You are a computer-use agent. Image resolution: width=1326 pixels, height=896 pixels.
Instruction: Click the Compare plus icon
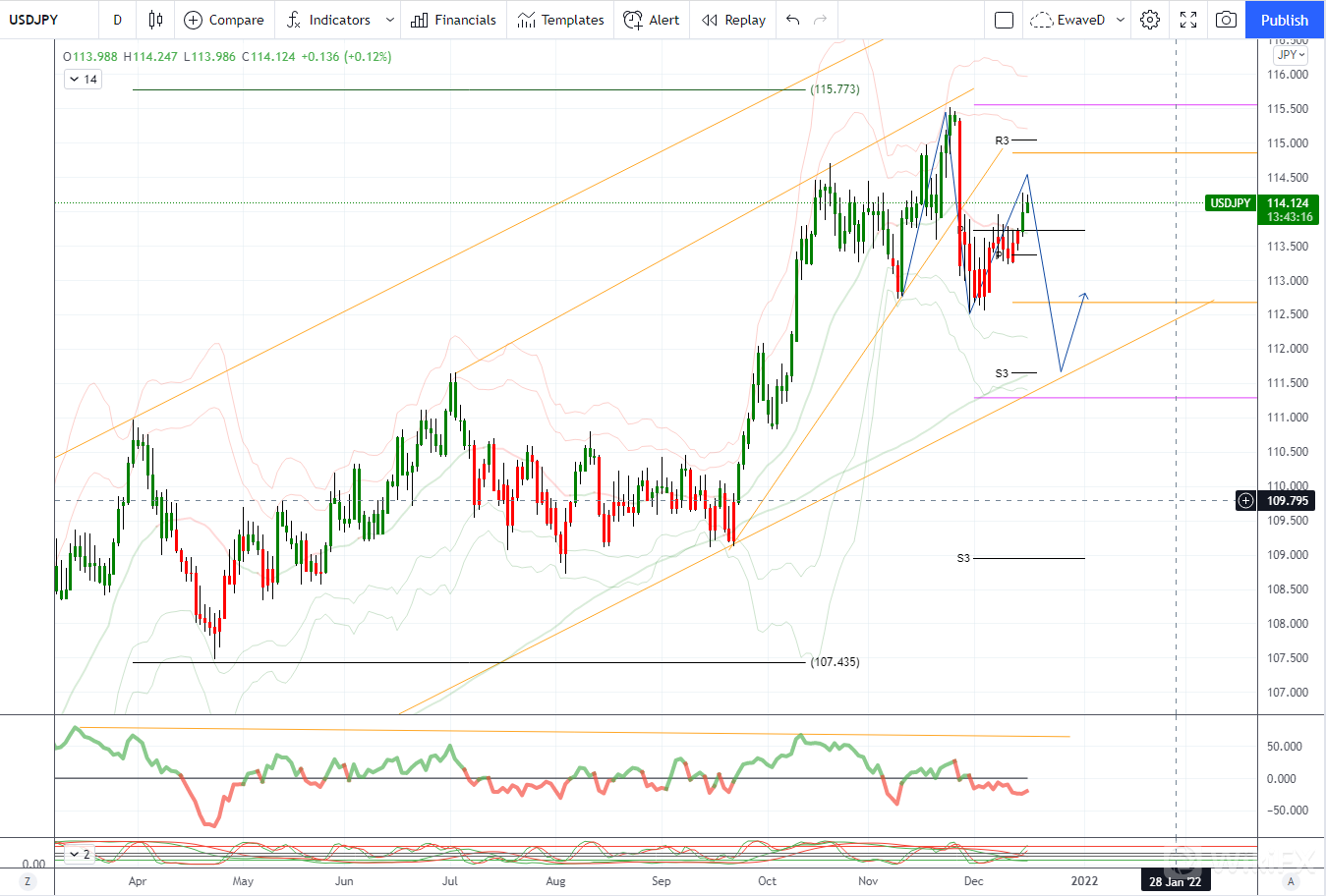(194, 20)
